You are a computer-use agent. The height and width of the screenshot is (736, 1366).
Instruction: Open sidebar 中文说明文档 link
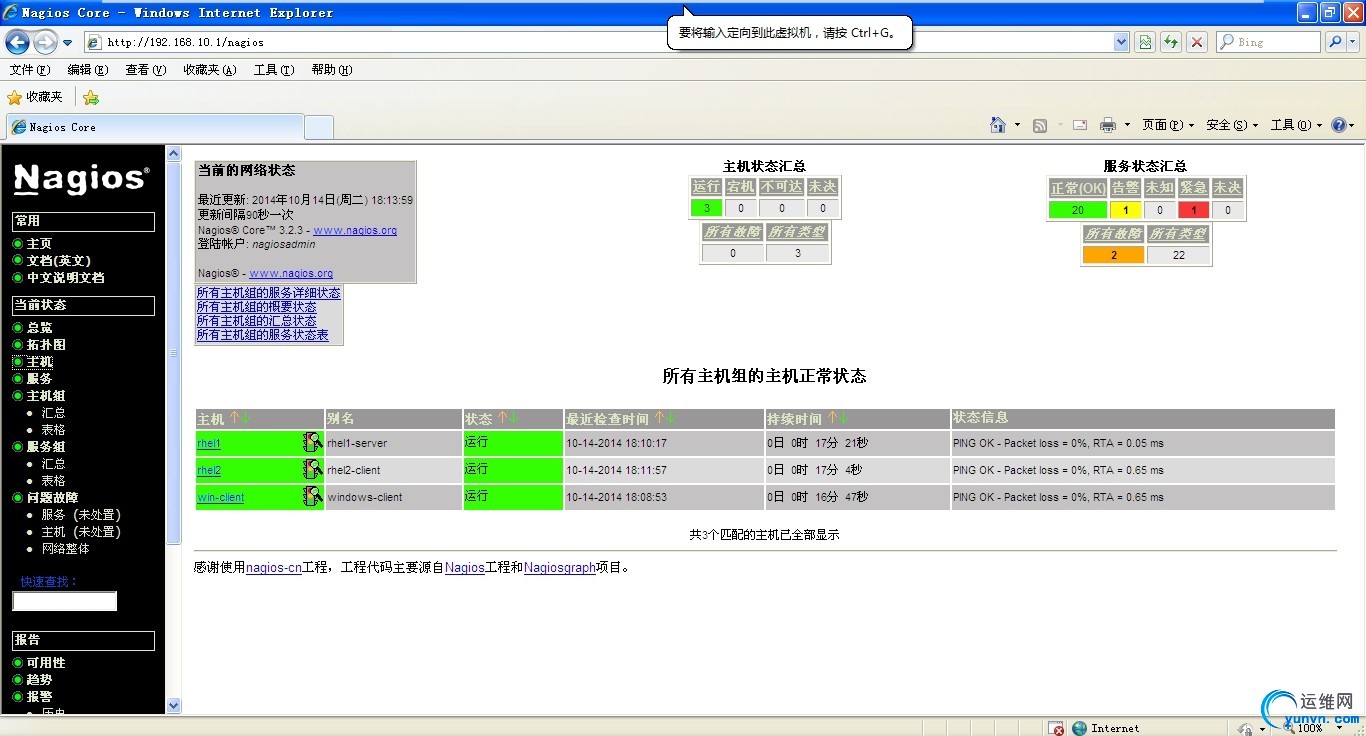65,278
